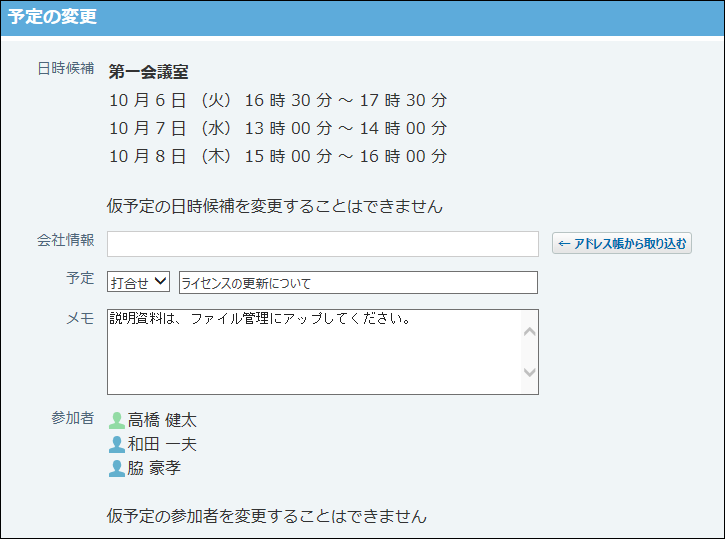Focus the 会社情報 input field

click(323, 244)
